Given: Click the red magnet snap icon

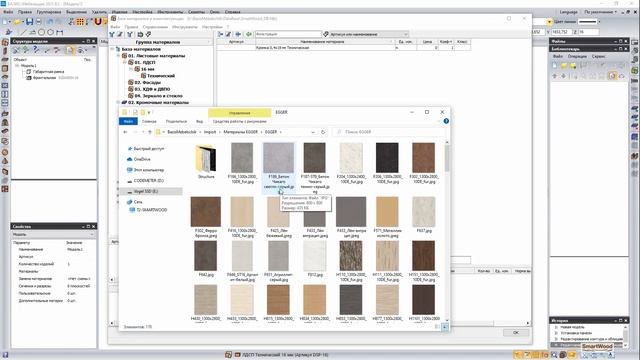Looking at the screenshot, I should point(98,22).
